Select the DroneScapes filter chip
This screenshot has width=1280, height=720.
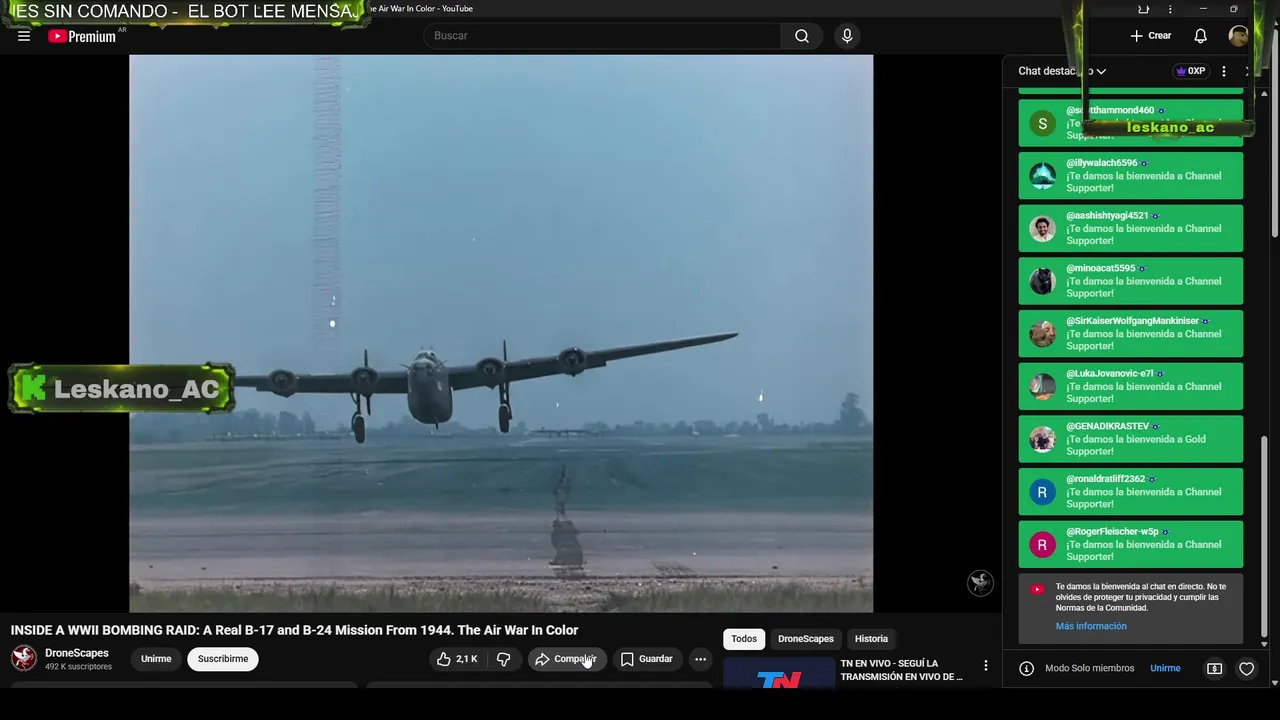pyautogui.click(x=806, y=639)
